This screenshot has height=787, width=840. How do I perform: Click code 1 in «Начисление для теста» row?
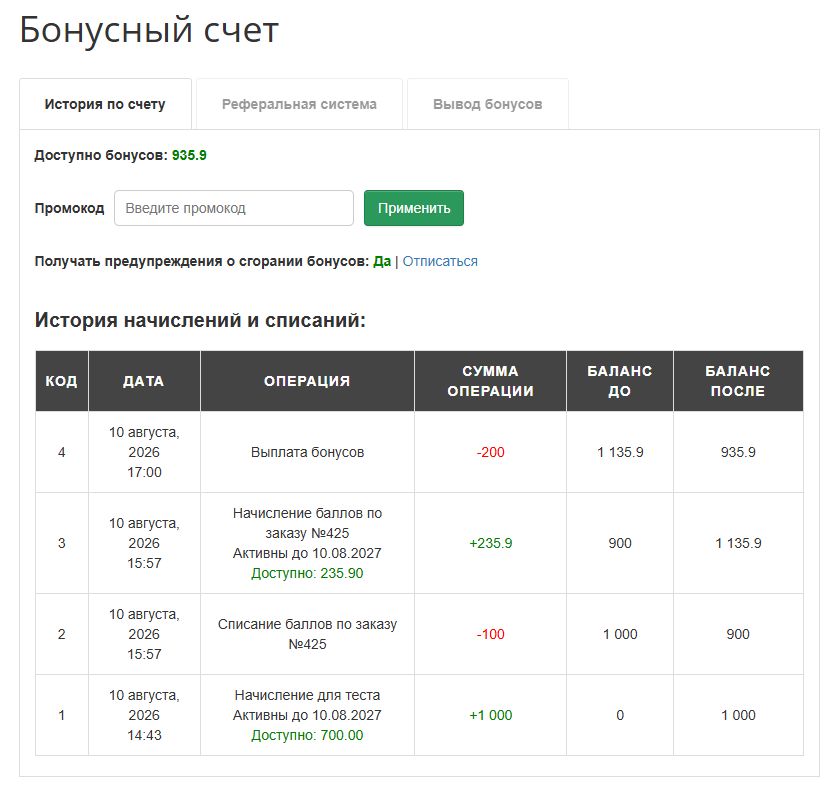pyautogui.click(x=62, y=715)
